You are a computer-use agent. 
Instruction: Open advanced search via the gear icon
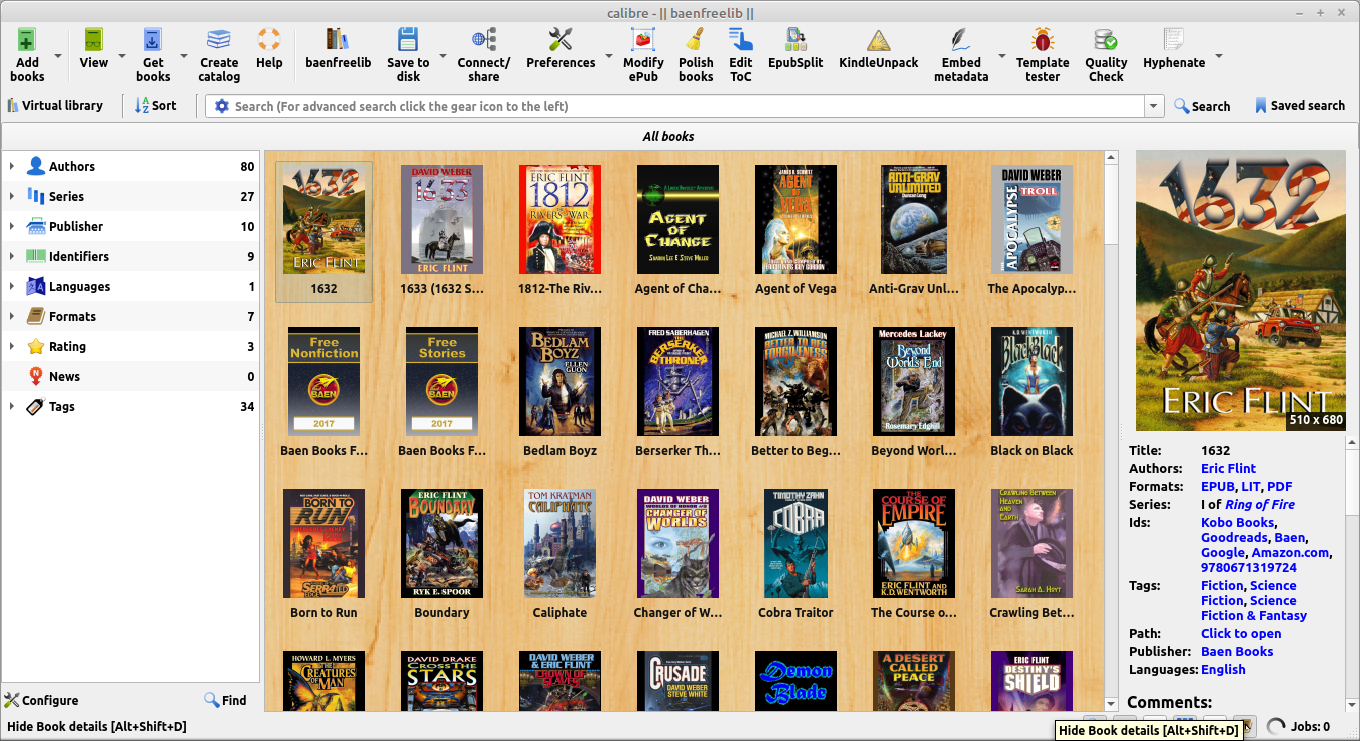click(x=222, y=106)
